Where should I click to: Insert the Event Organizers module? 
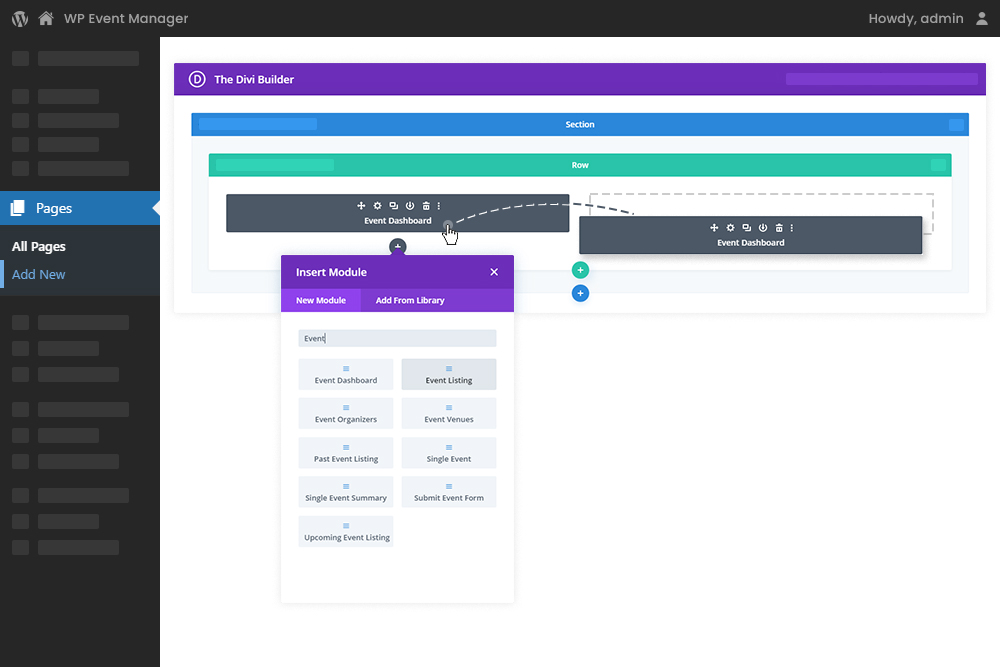tap(346, 413)
